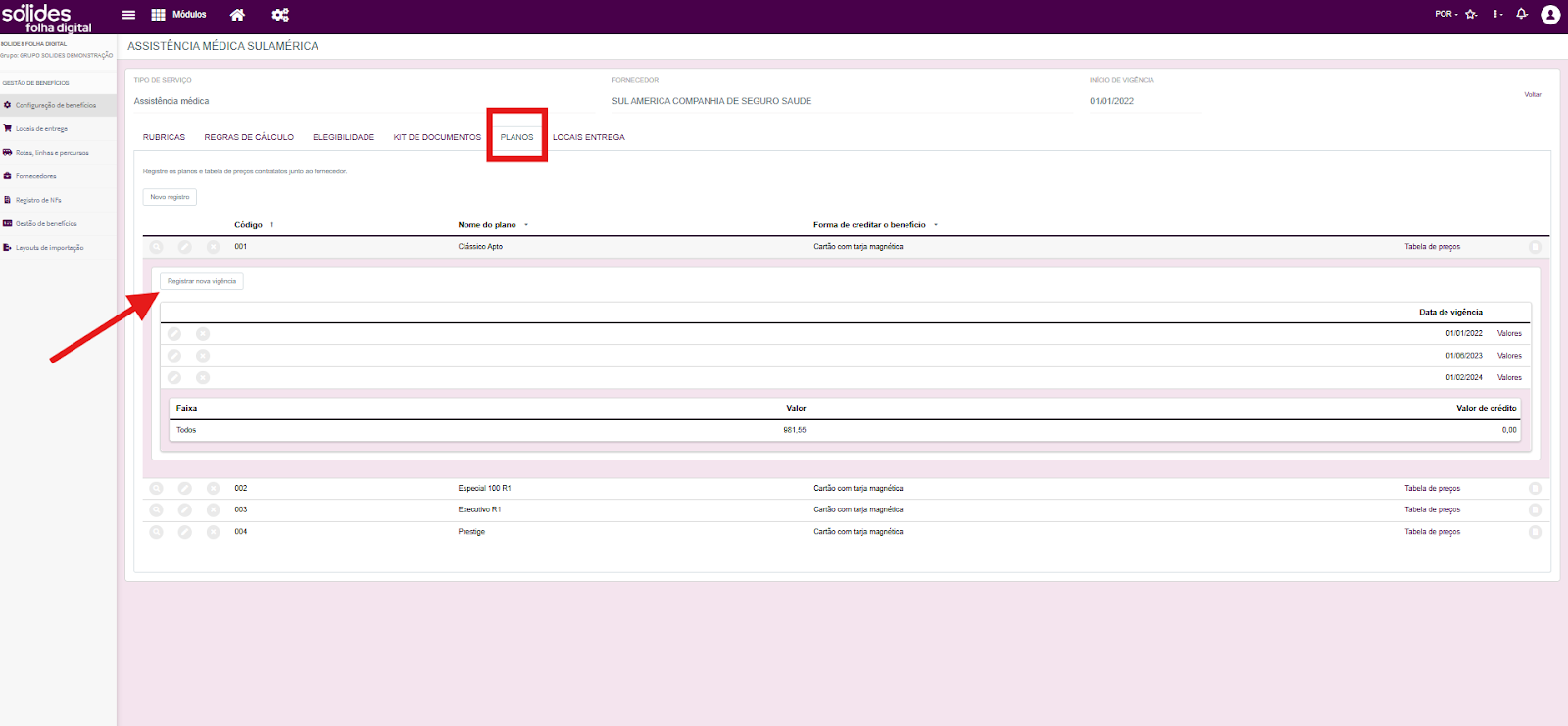Toggle the selection circle for plan 003

(x=1535, y=509)
